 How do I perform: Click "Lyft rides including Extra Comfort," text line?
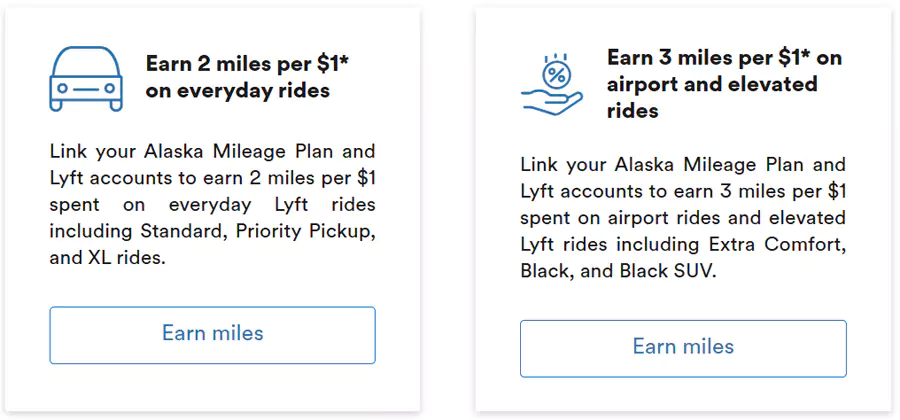(683, 244)
